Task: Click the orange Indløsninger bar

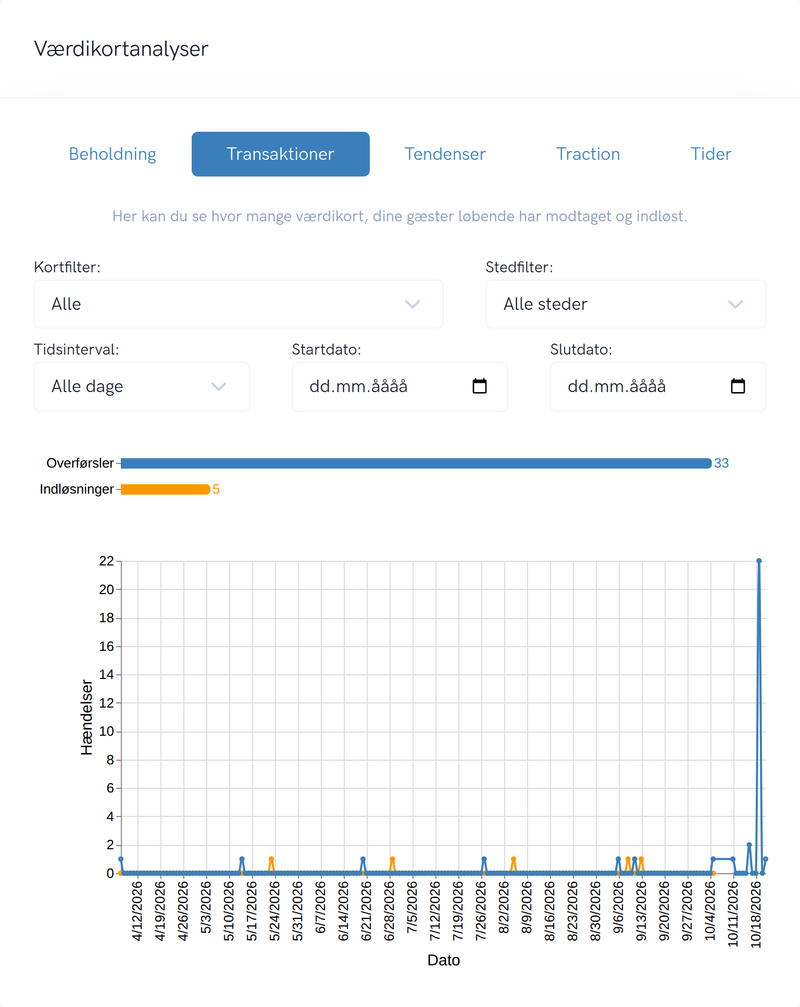Action: point(165,489)
